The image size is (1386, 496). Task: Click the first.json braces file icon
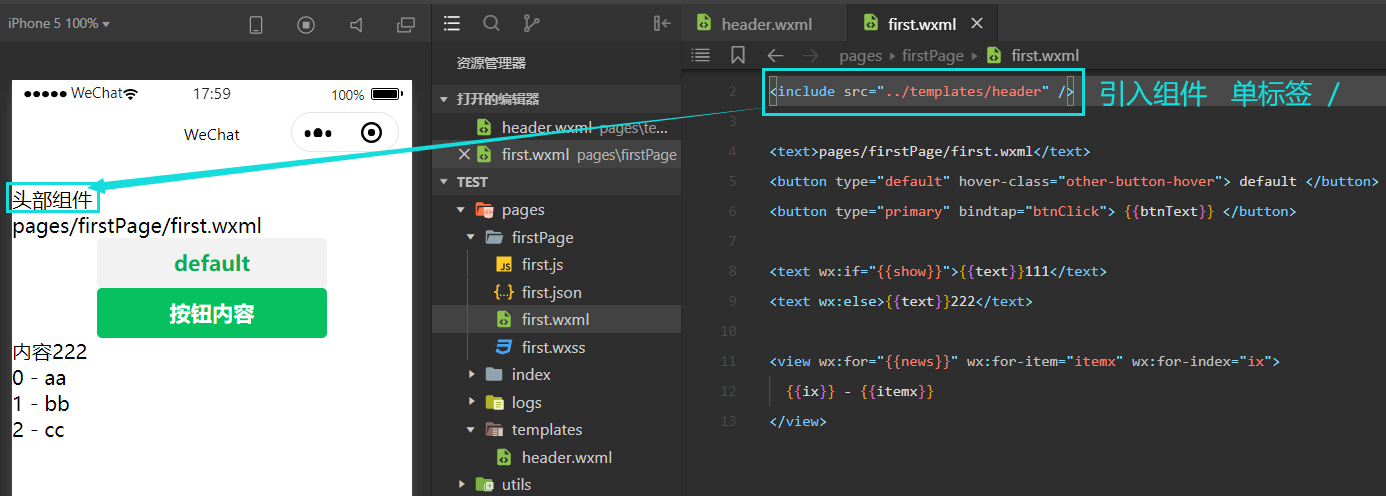point(504,292)
